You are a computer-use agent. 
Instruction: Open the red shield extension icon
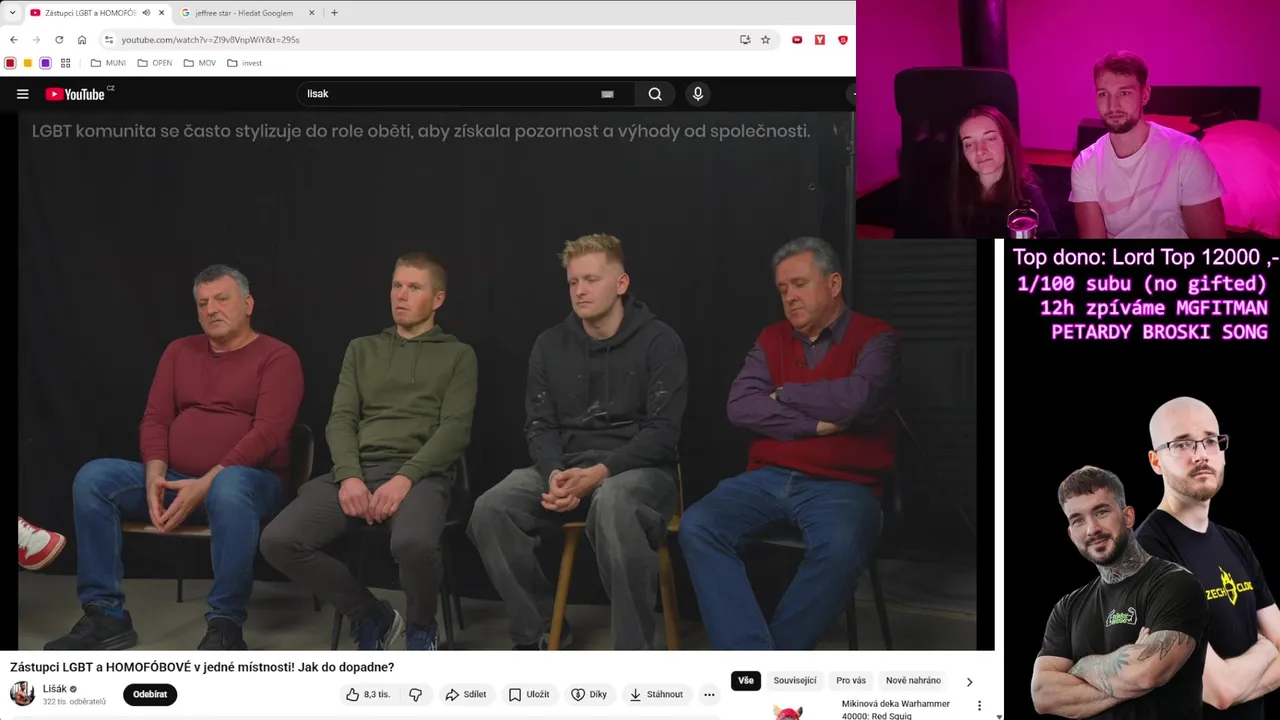843,40
